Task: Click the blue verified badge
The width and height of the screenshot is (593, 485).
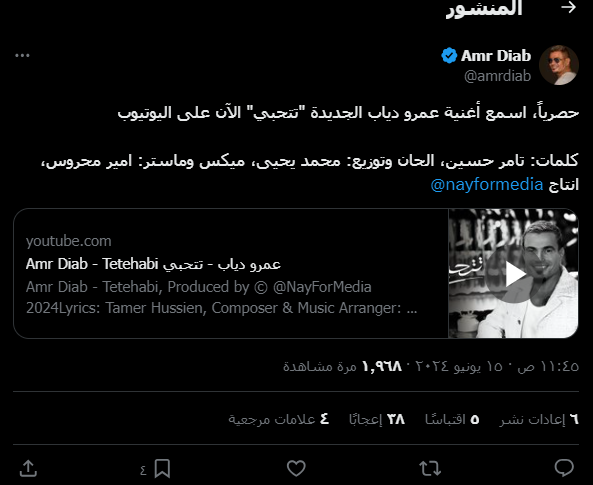Action: point(449,56)
